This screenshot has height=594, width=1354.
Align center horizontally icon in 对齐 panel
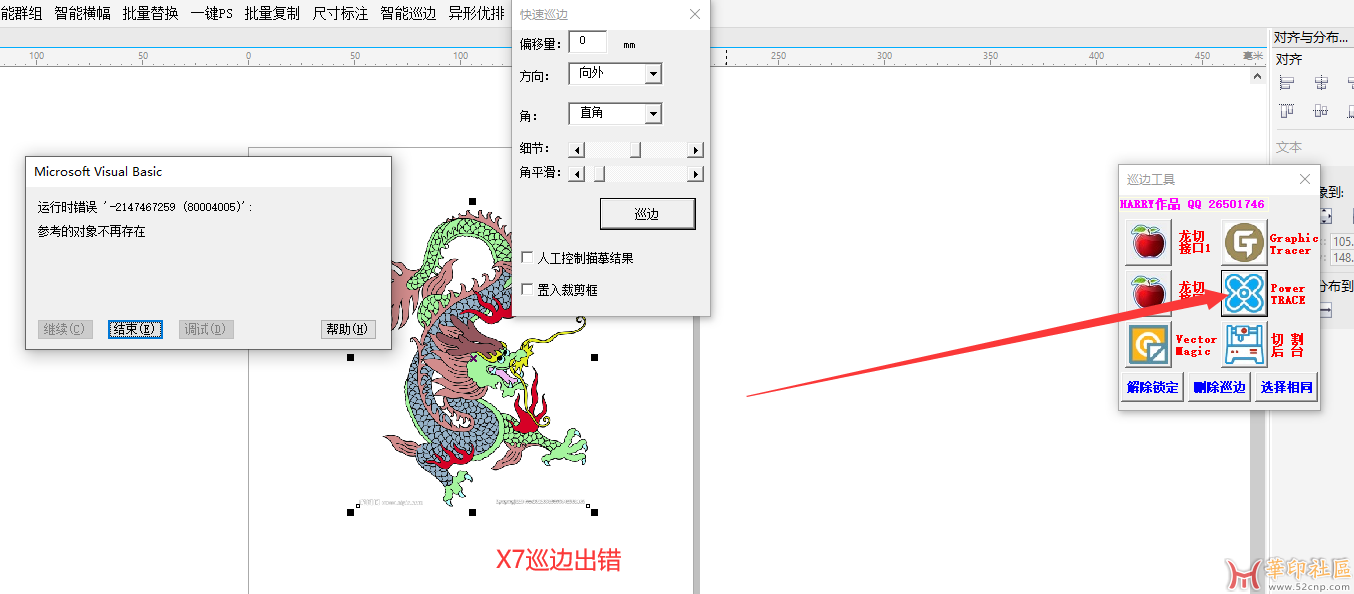[x=1321, y=83]
